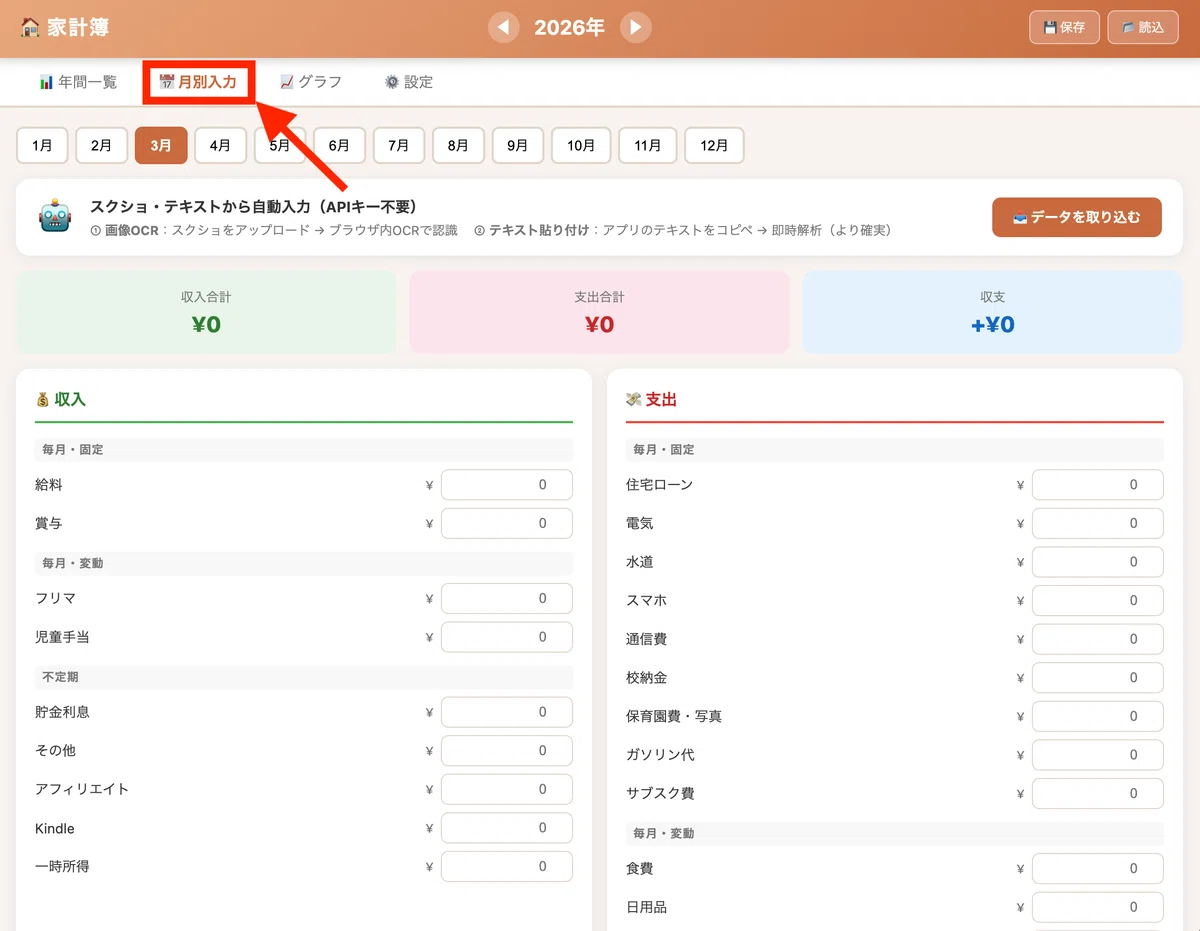Click the 保育園費・写真 amount field
This screenshot has width=1200, height=931.
pos(1098,716)
